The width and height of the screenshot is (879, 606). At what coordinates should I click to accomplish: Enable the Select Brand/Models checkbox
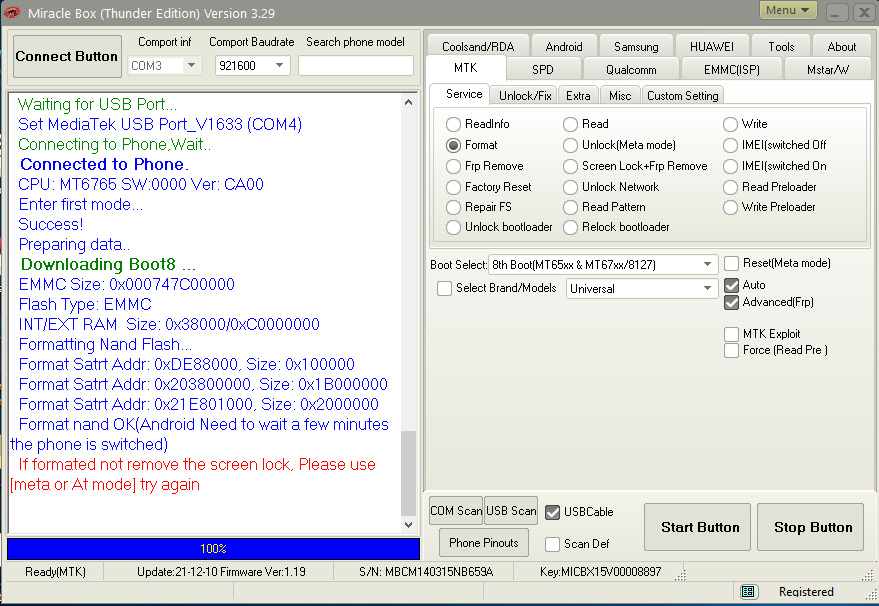(x=444, y=288)
